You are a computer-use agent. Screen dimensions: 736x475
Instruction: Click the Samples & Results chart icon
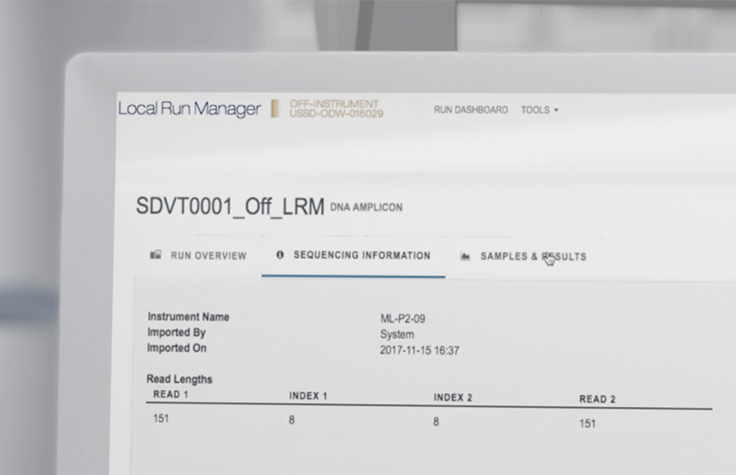465,257
